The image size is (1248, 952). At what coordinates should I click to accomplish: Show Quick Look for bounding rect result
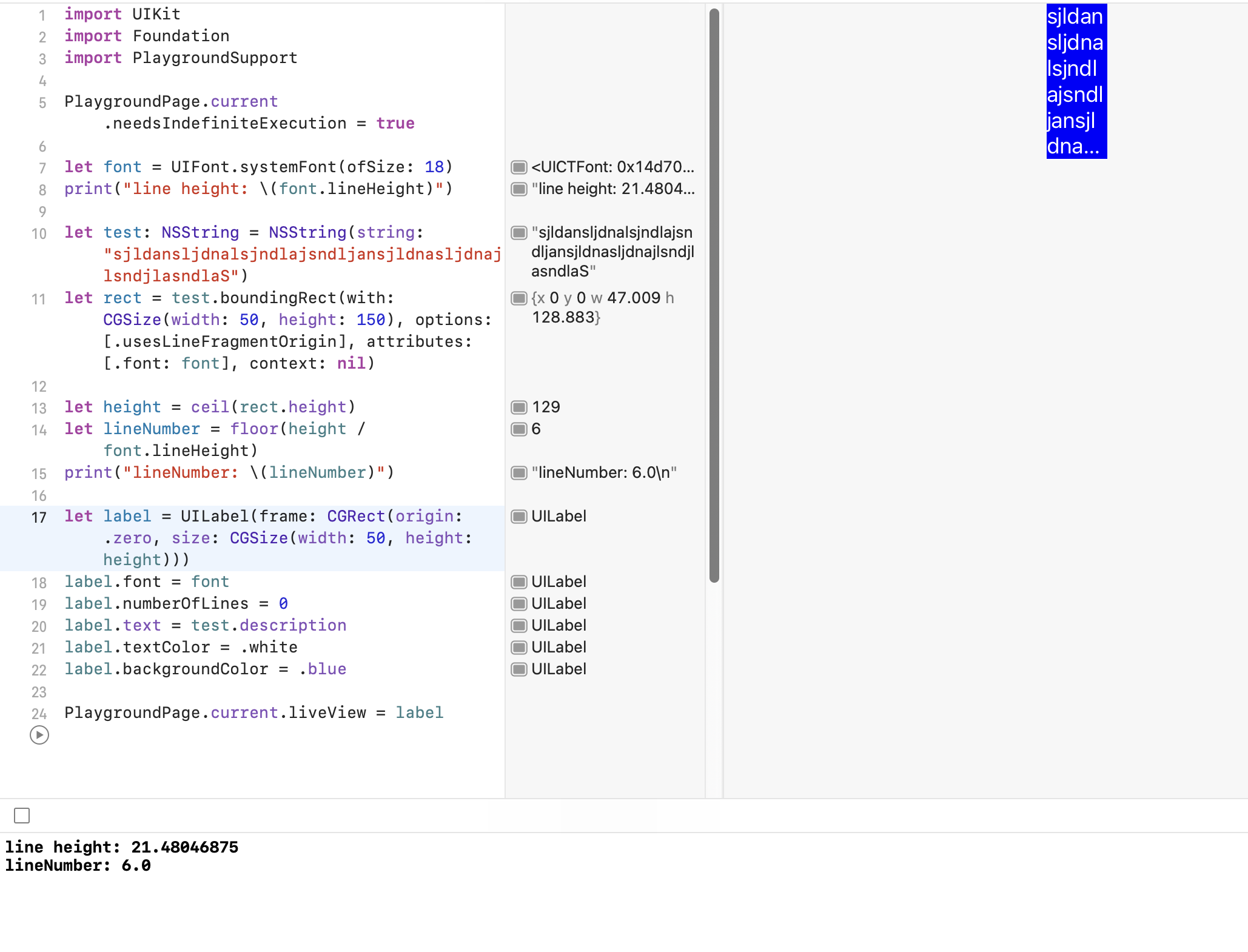(x=518, y=298)
